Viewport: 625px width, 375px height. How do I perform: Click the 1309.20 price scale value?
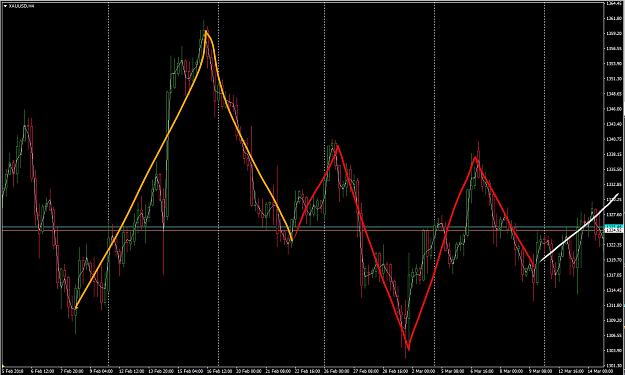pos(615,320)
